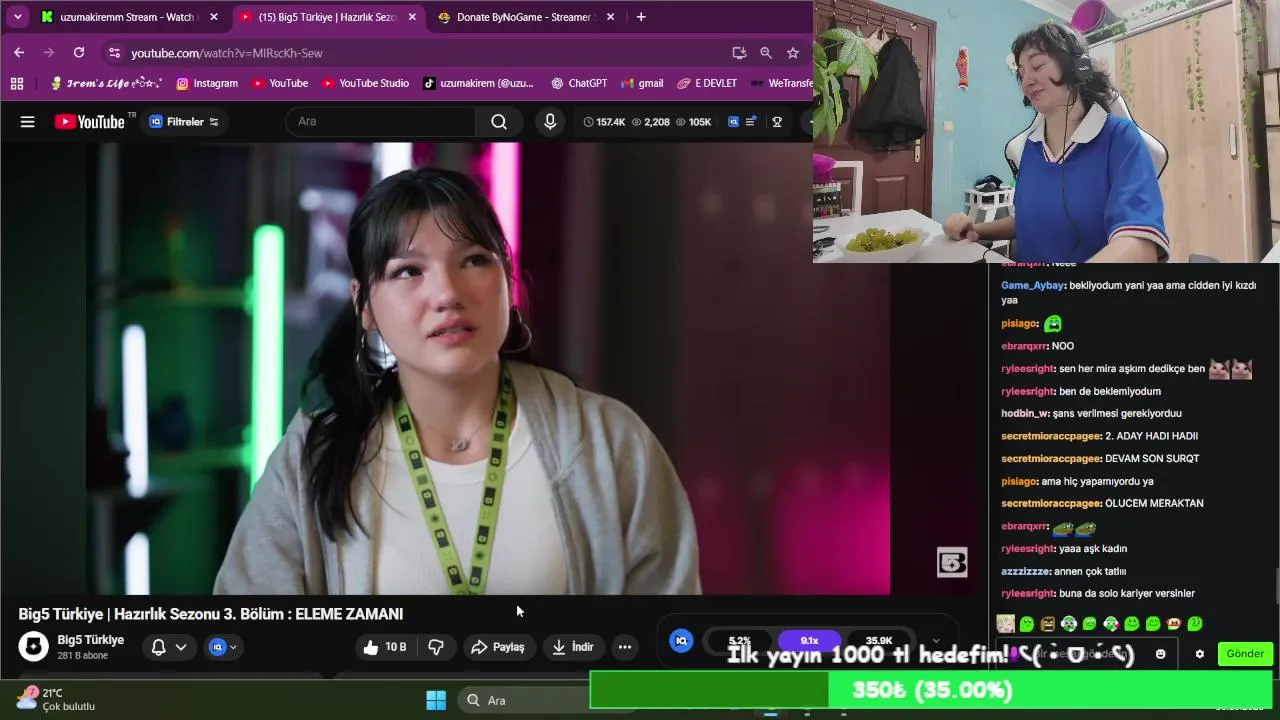
Task: Close the uzumakiremm Stream tab
Action: (213, 17)
